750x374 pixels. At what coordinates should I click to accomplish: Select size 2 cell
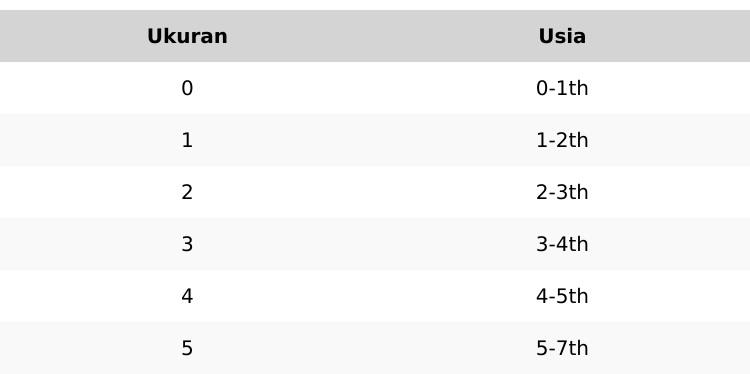click(187, 192)
